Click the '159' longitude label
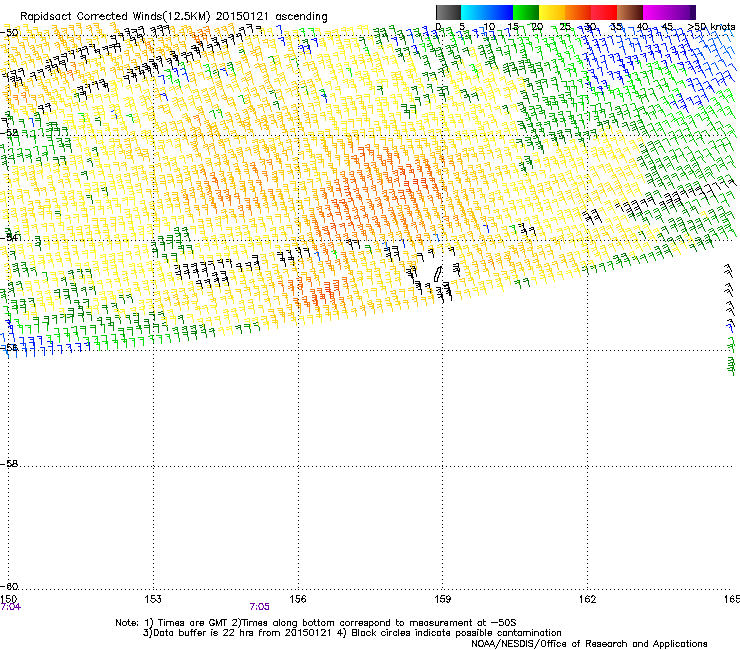The image size is (740, 650). point(443,599)
